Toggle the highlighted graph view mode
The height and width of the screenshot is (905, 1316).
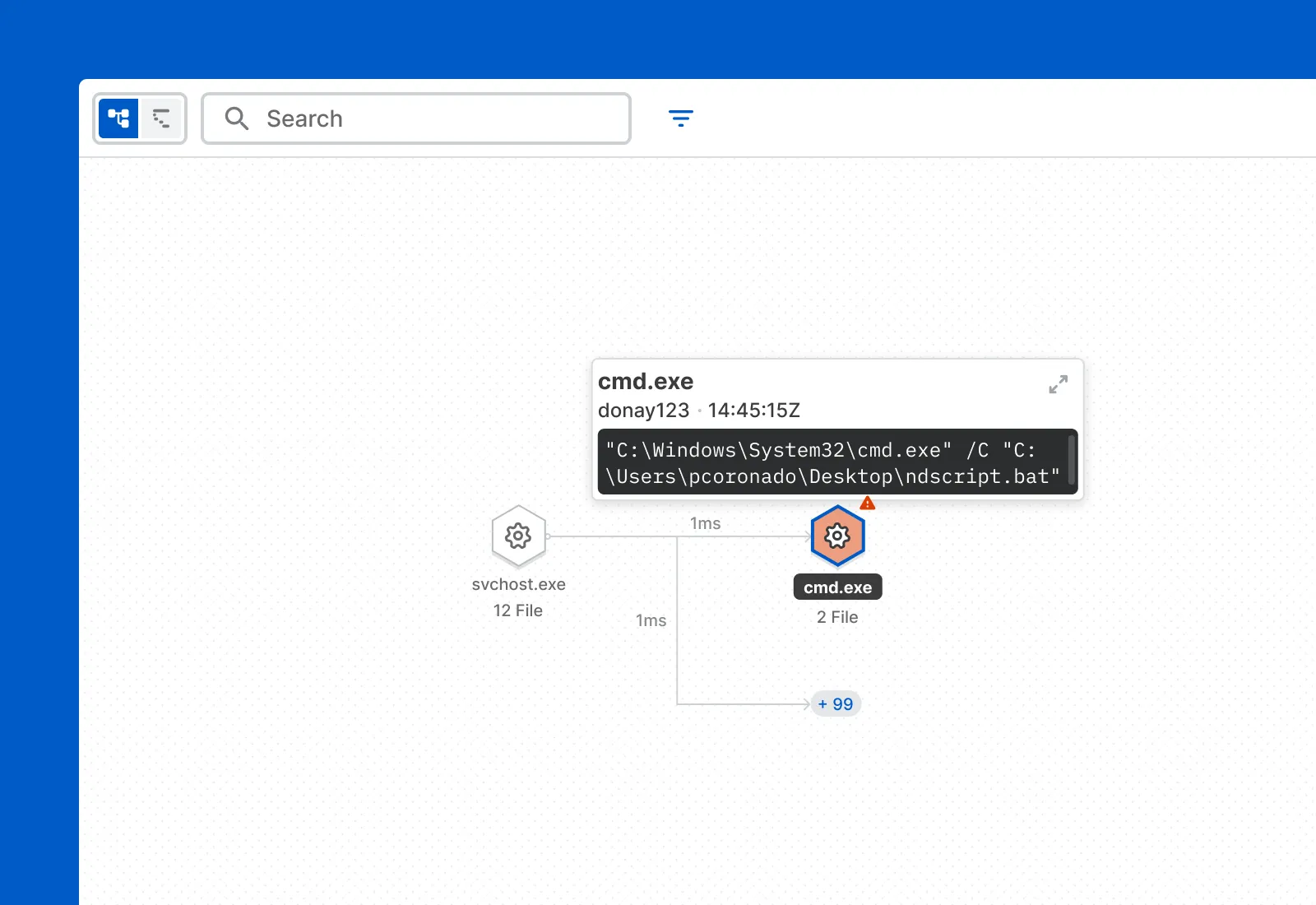coord(120,118)
